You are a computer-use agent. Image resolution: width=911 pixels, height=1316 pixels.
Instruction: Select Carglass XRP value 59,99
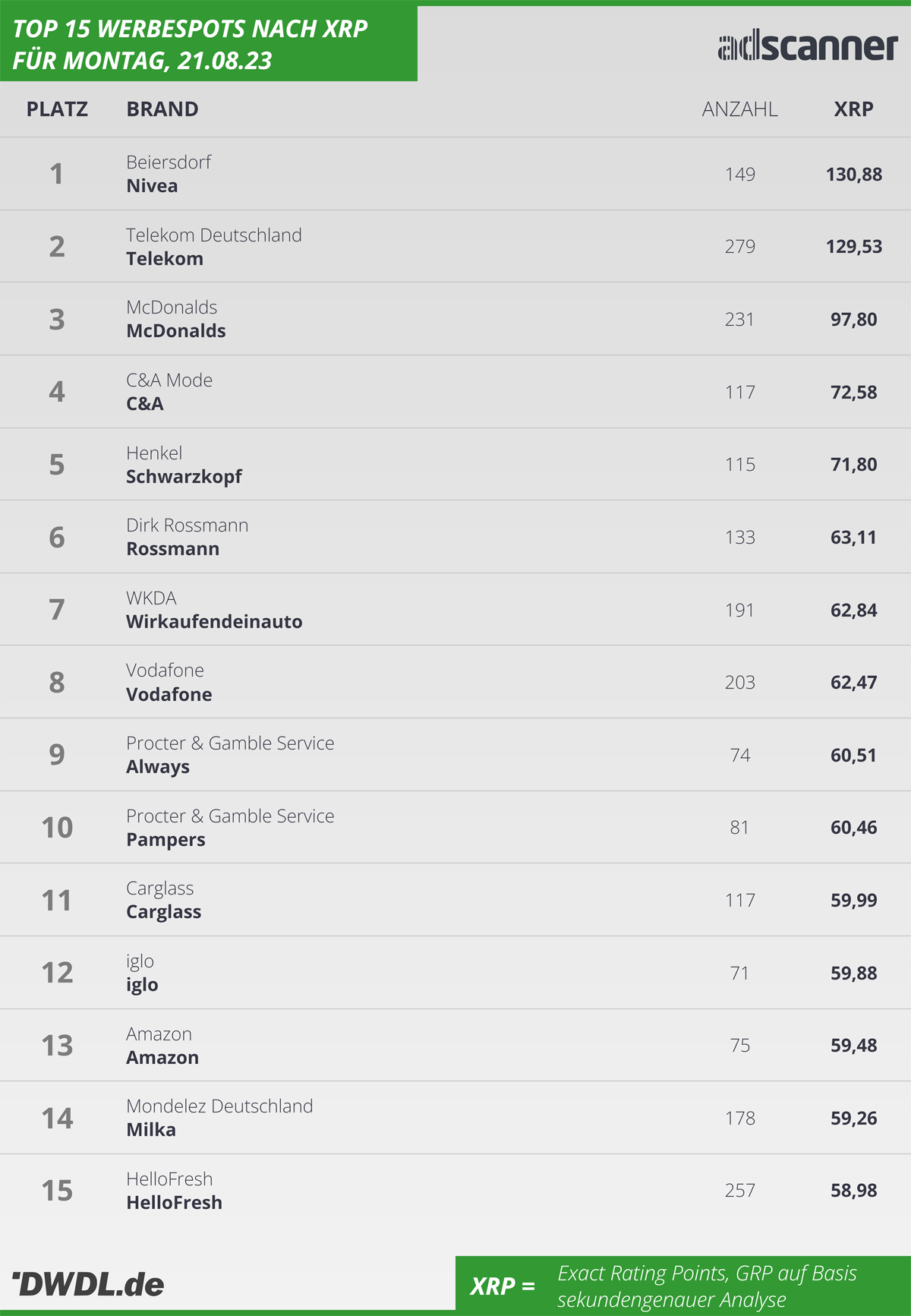tap(853, 901)
